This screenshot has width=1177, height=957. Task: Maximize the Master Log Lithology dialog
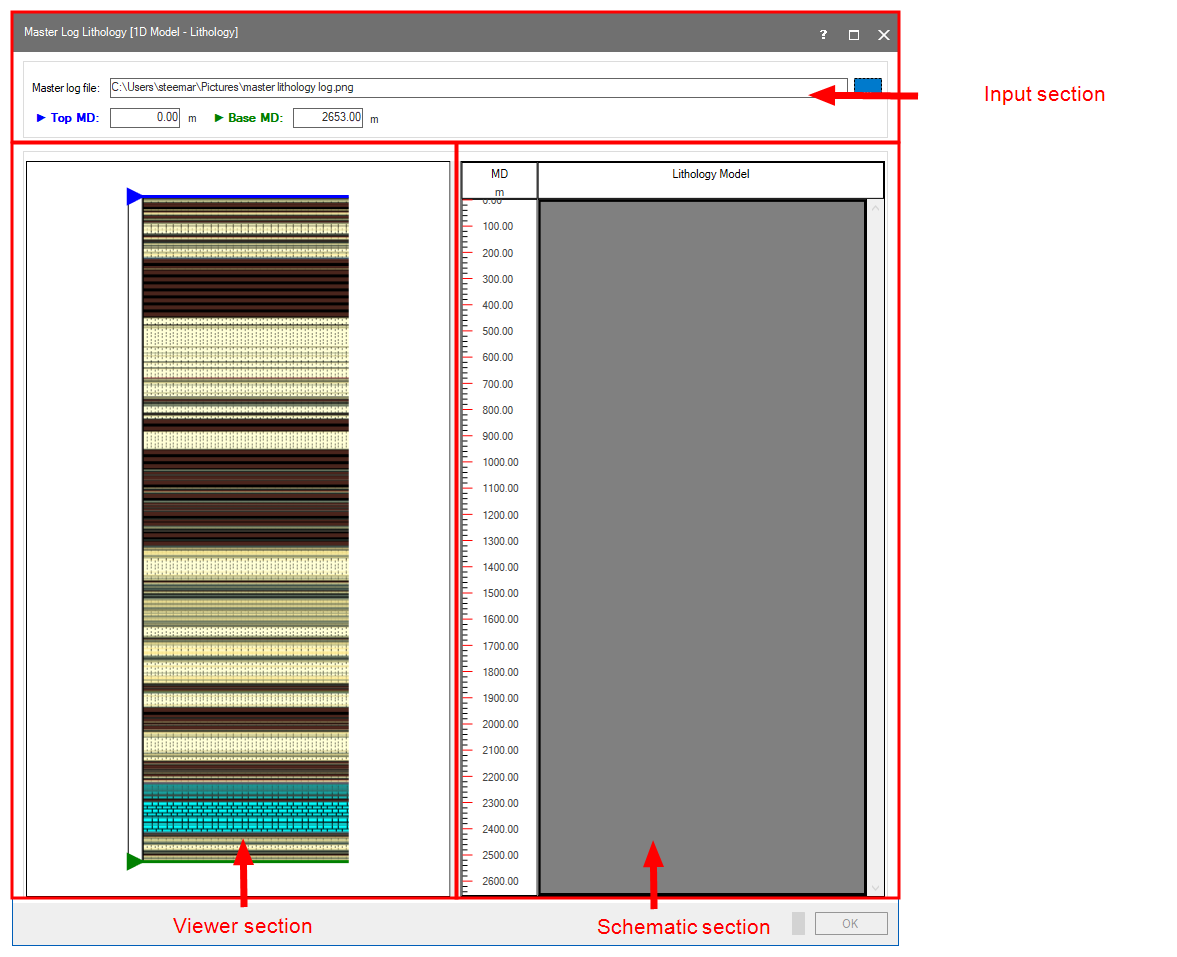(x=854, y=34)
